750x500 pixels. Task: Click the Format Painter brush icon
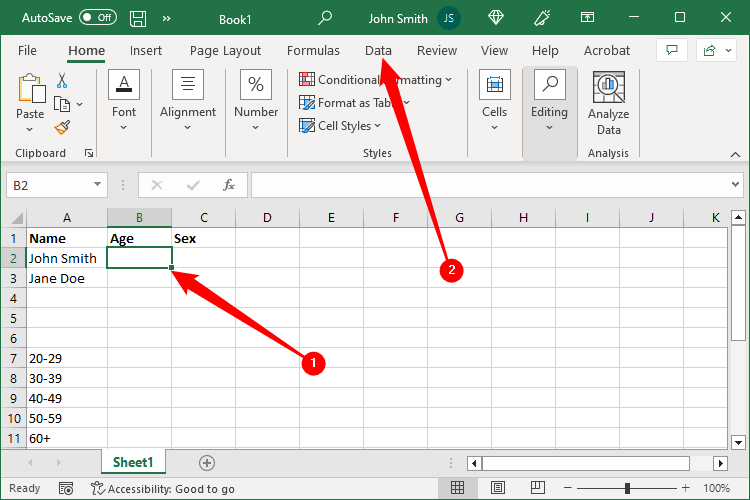coord(62,127)
